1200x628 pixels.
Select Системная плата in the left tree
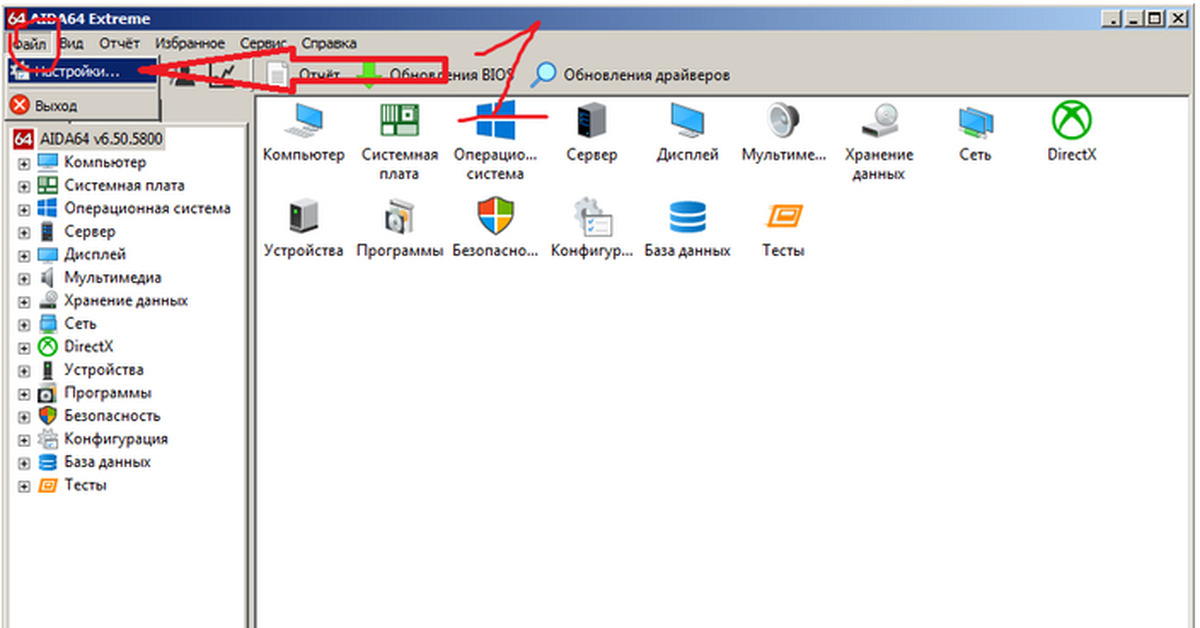click(124, 185)
